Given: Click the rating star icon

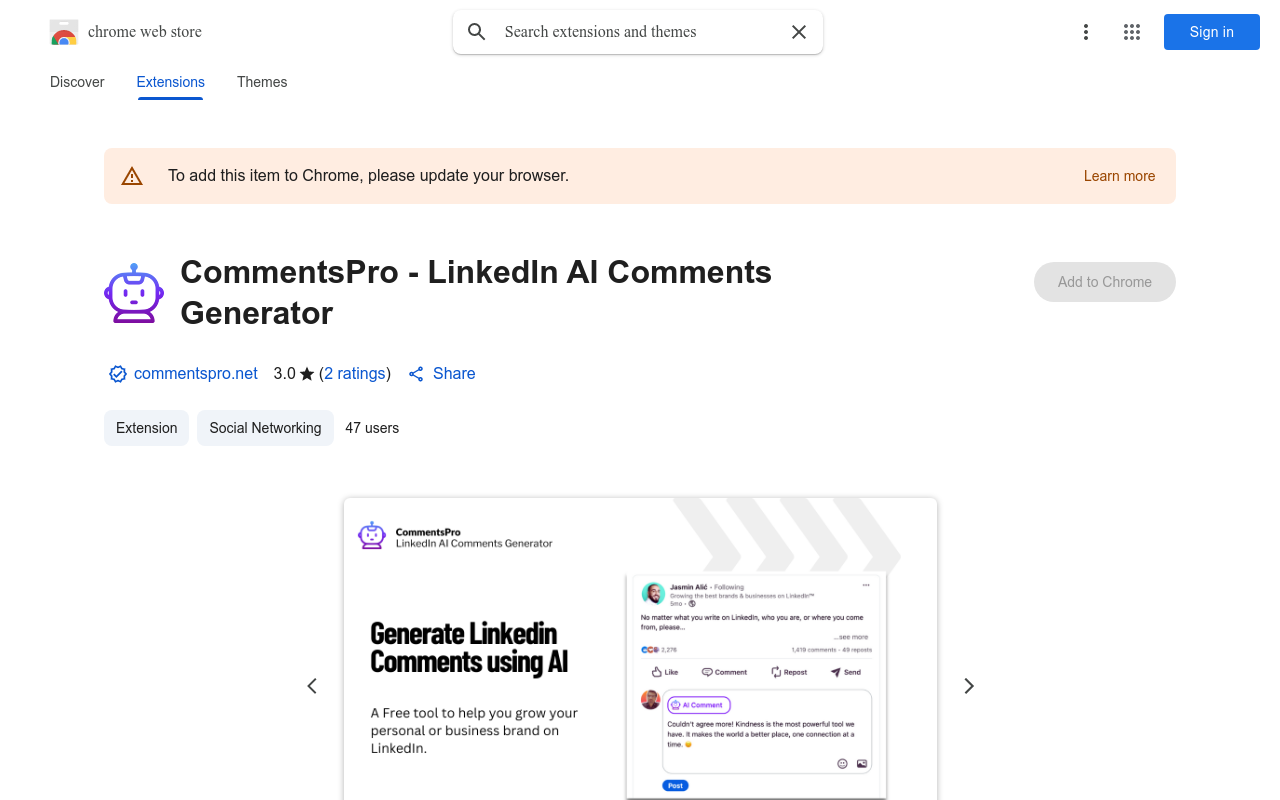Looking at the screenshot, I should [x=307, y=374].
